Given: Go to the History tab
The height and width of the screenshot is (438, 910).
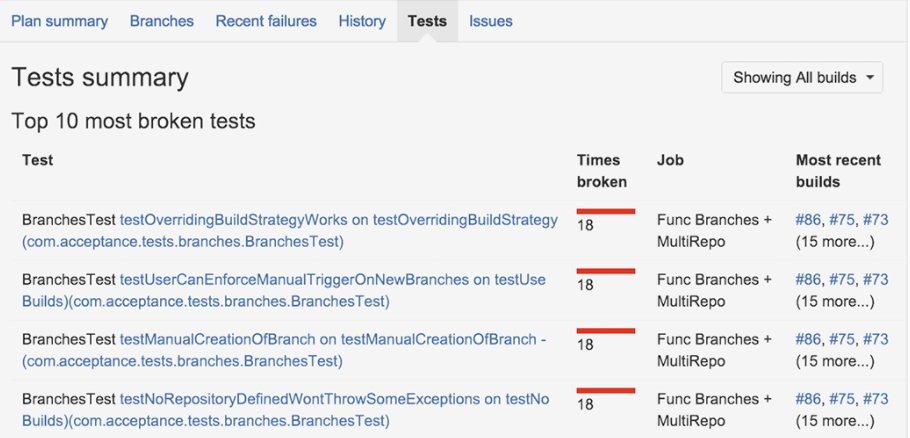Looking at the screenshot, I should (x=362, y=21).
